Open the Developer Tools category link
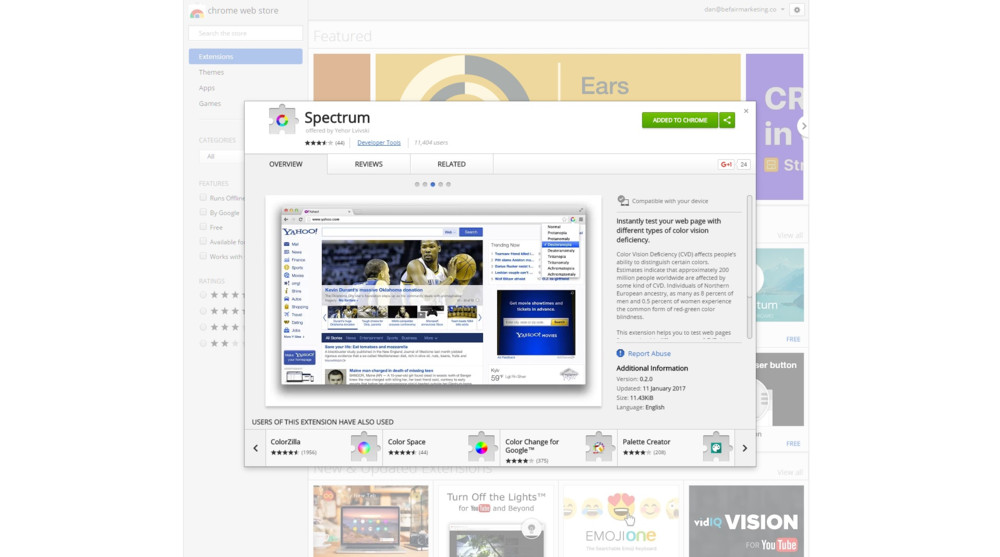1000x557 pixels. click(x=379, y=143)
